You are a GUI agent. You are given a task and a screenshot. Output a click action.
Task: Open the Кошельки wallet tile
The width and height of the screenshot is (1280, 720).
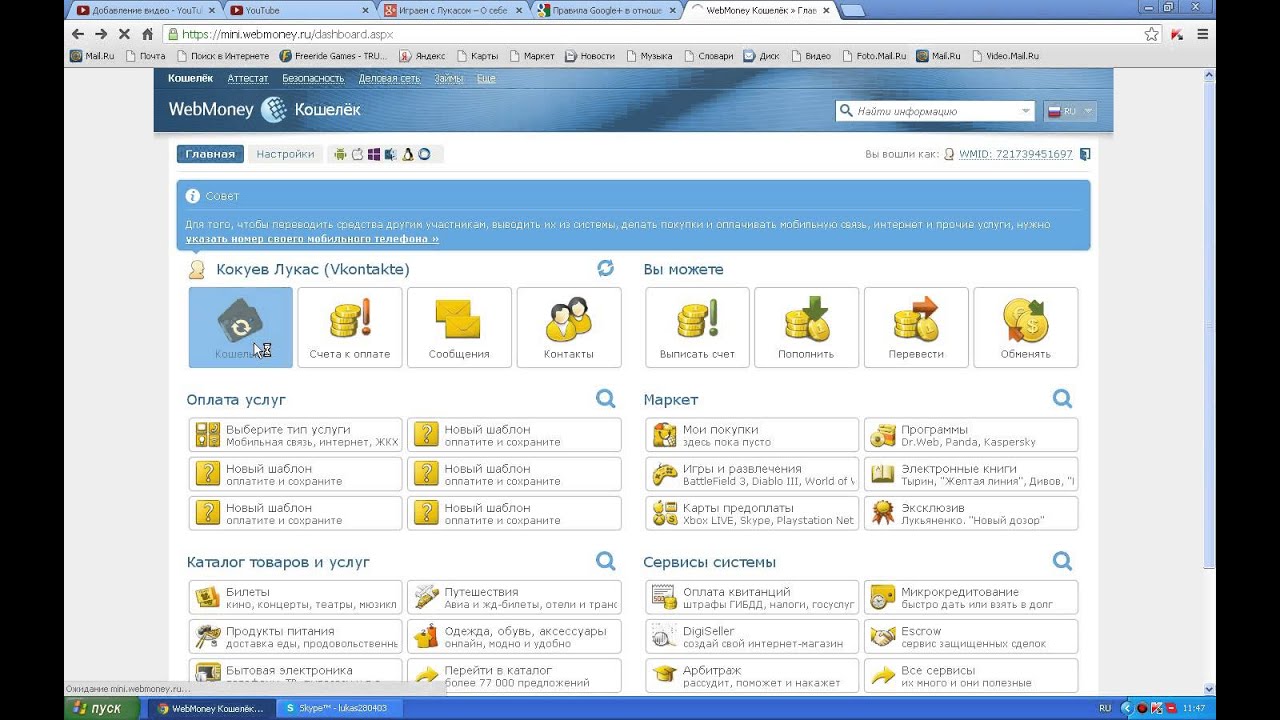coord(240,327)
